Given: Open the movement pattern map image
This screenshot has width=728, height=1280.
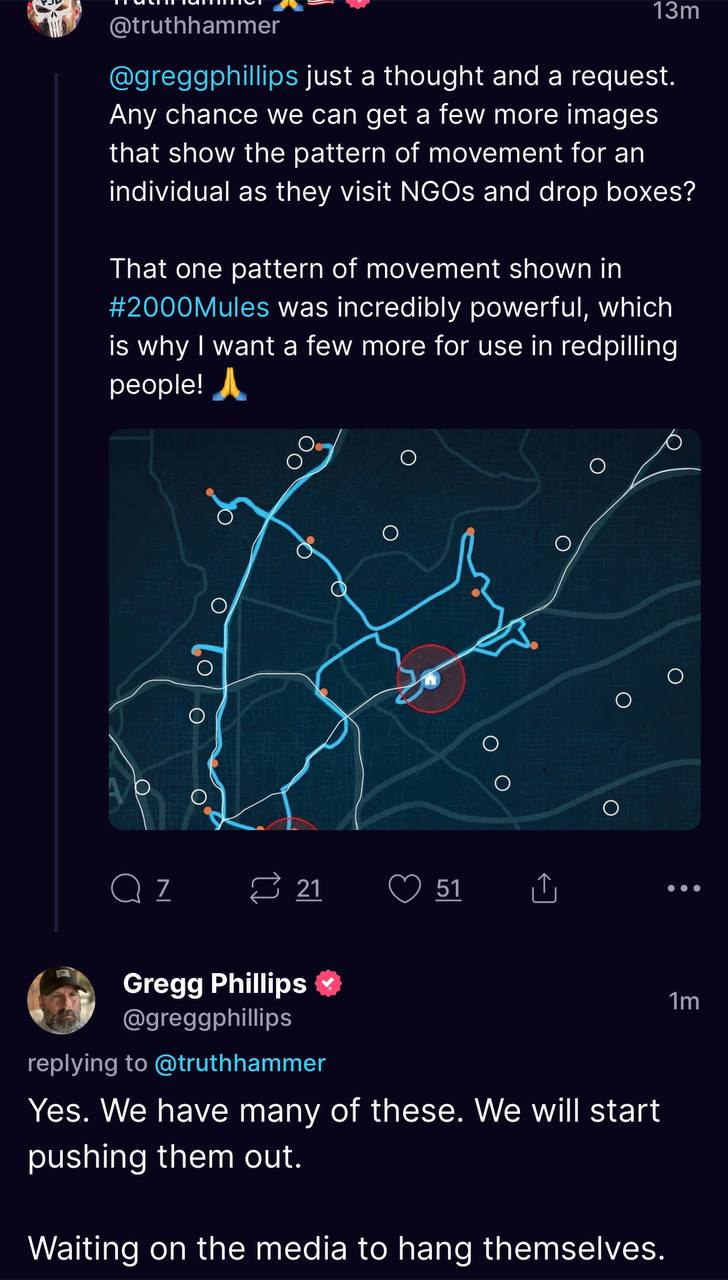Looking at the screenshot, I should click(404, 629).
